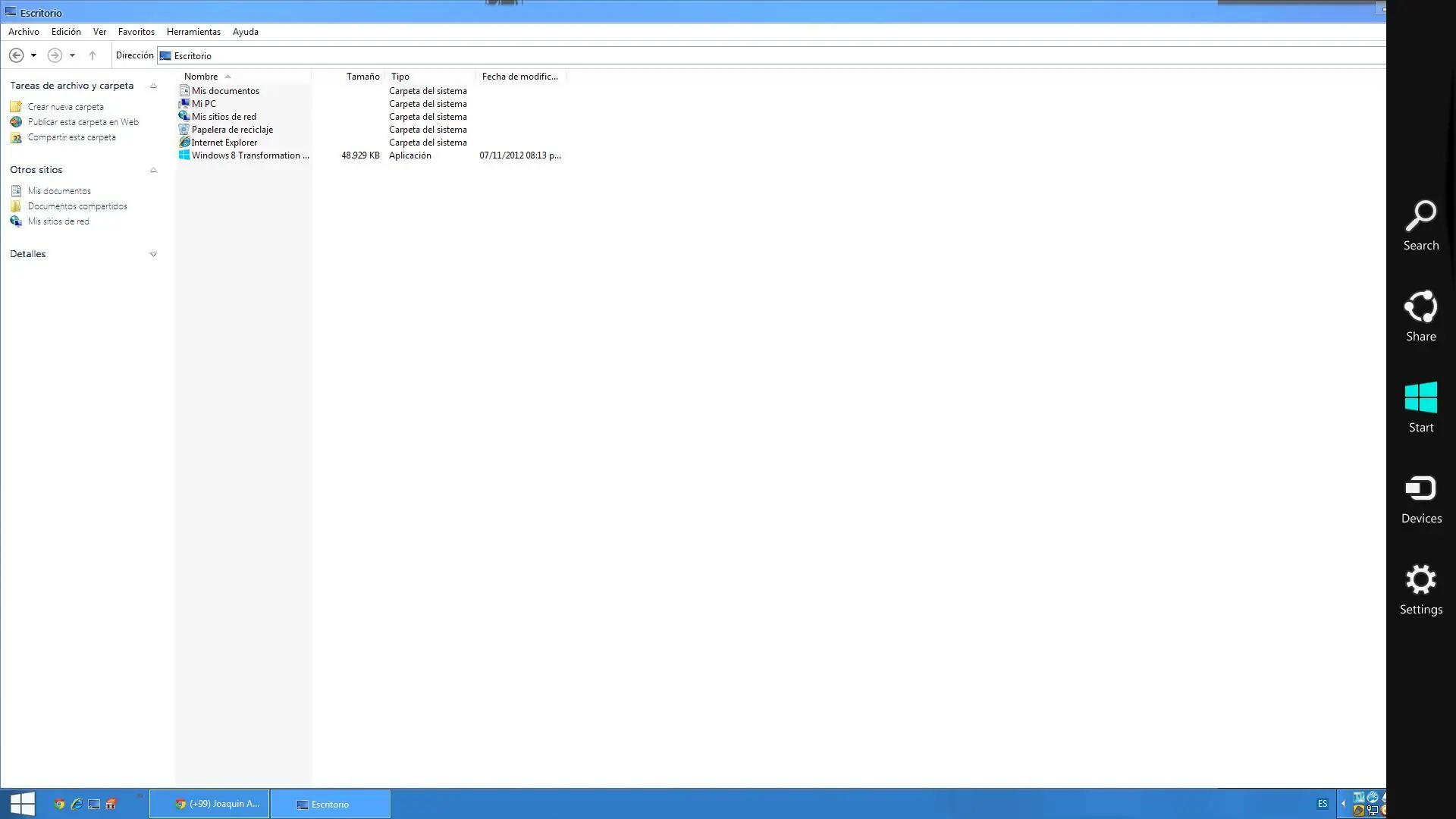The image size is (1456, 819).
Task: Launch Chrome from the quick launch bar
Action: (x=59, y=805)
